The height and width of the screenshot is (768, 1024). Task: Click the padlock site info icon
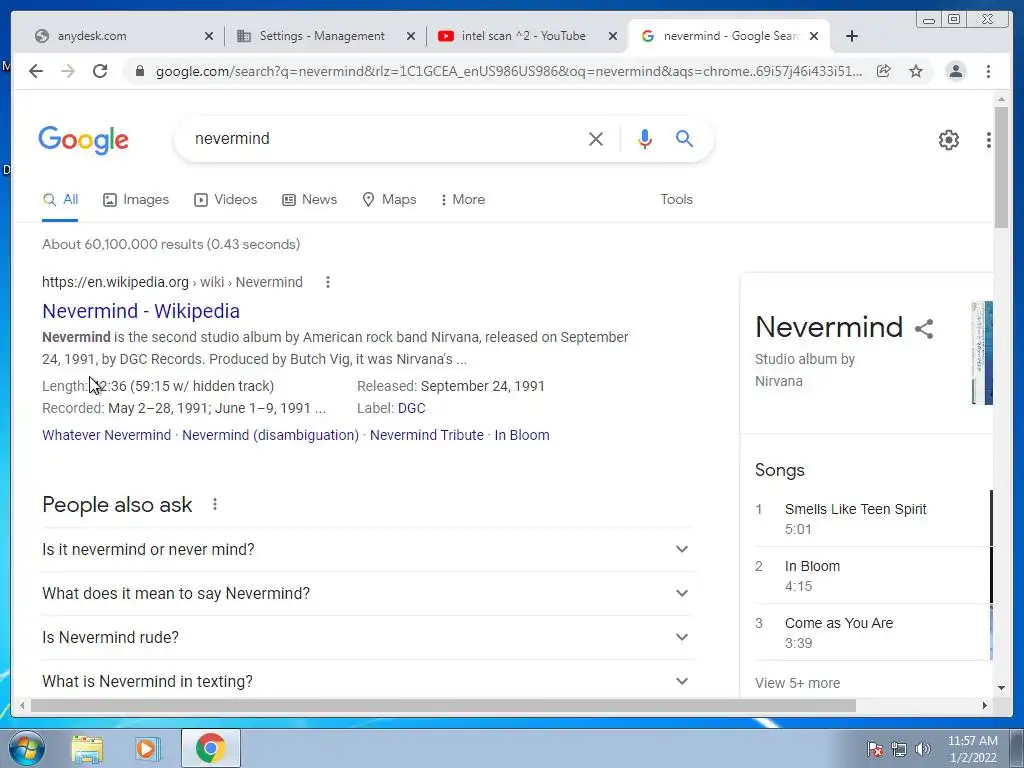139,71
